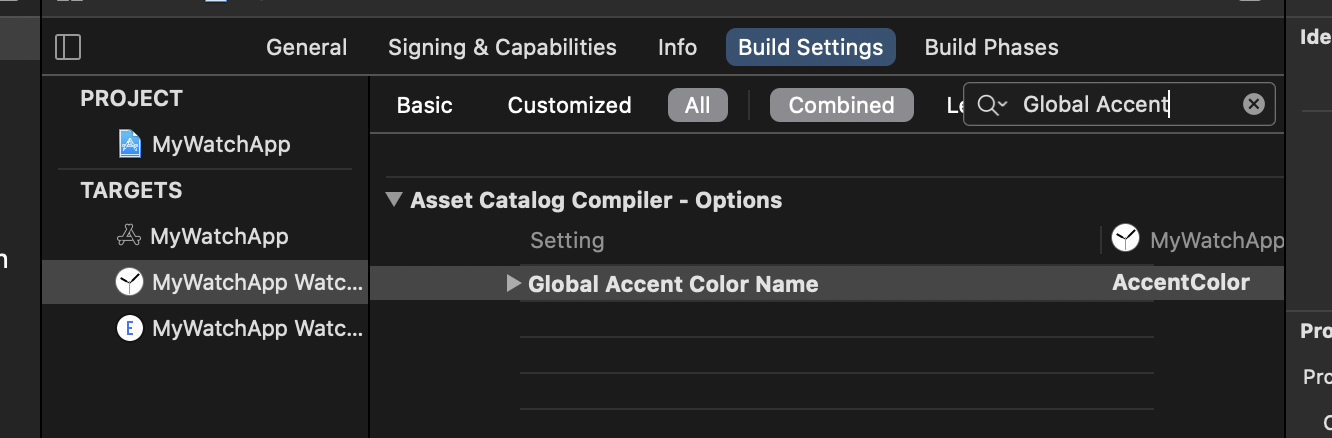
Task: Open the General tab
Action: [x=306, y=47]
